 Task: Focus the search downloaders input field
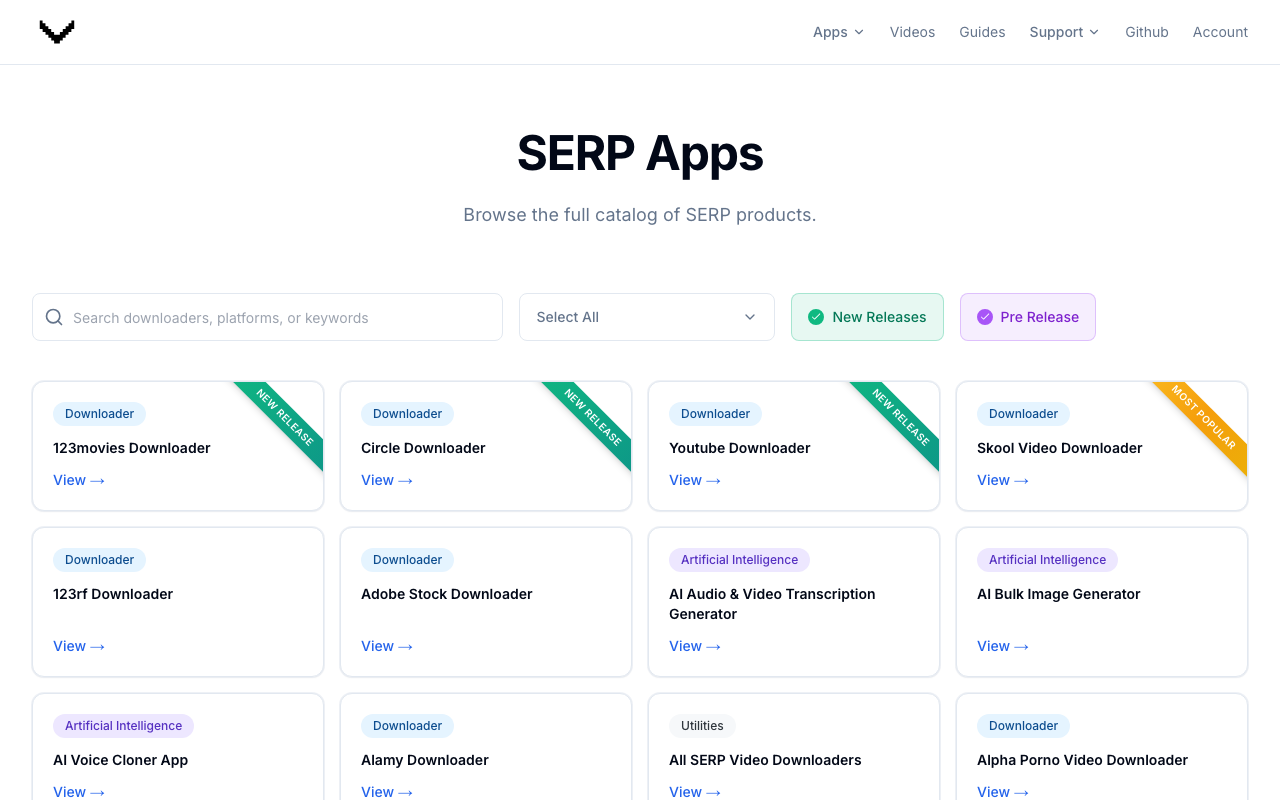click(267, 317)
